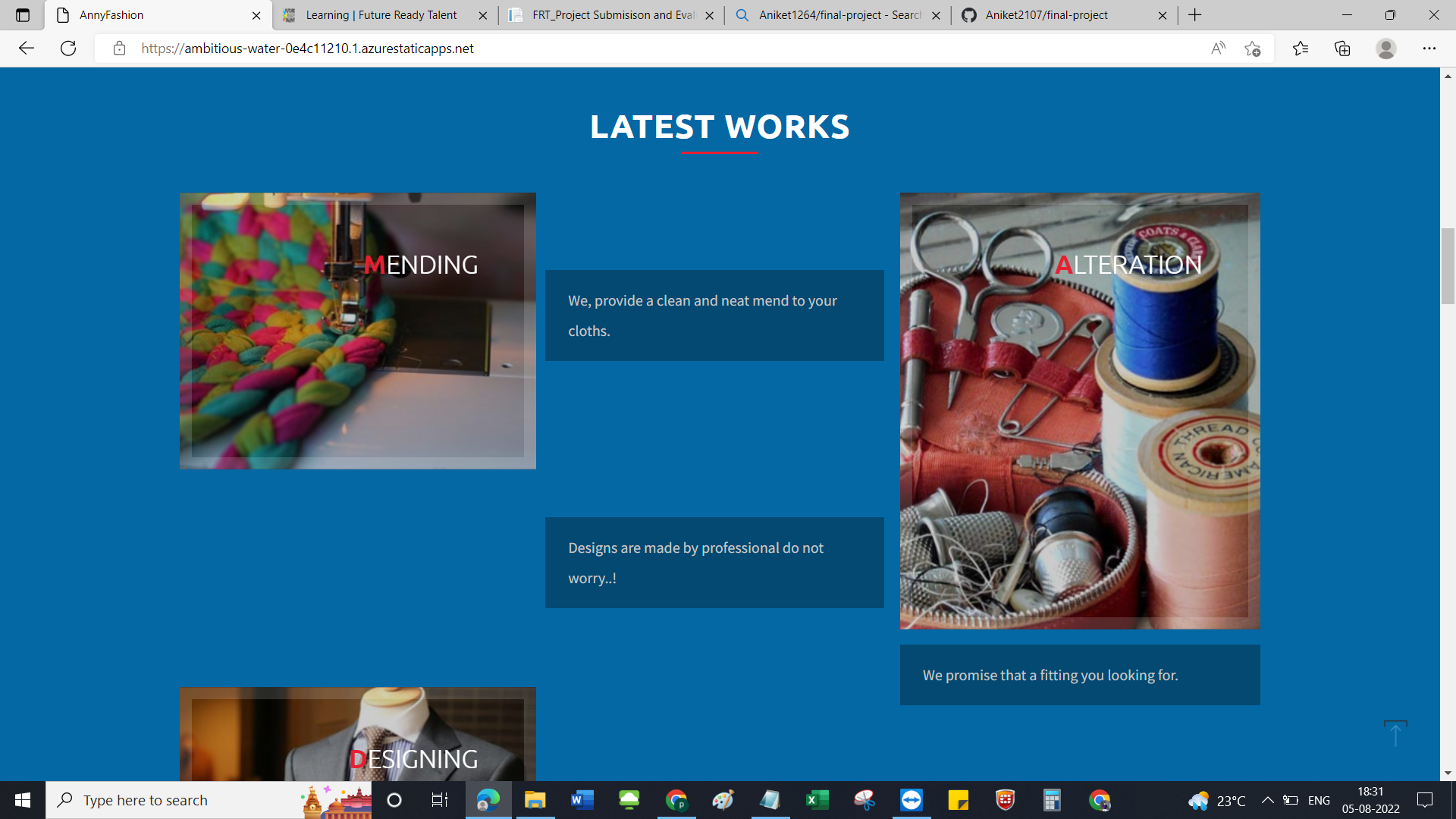Click the LATEST WORKS heading
This screenshot has height=819, width=1456.
coord(720,127)
